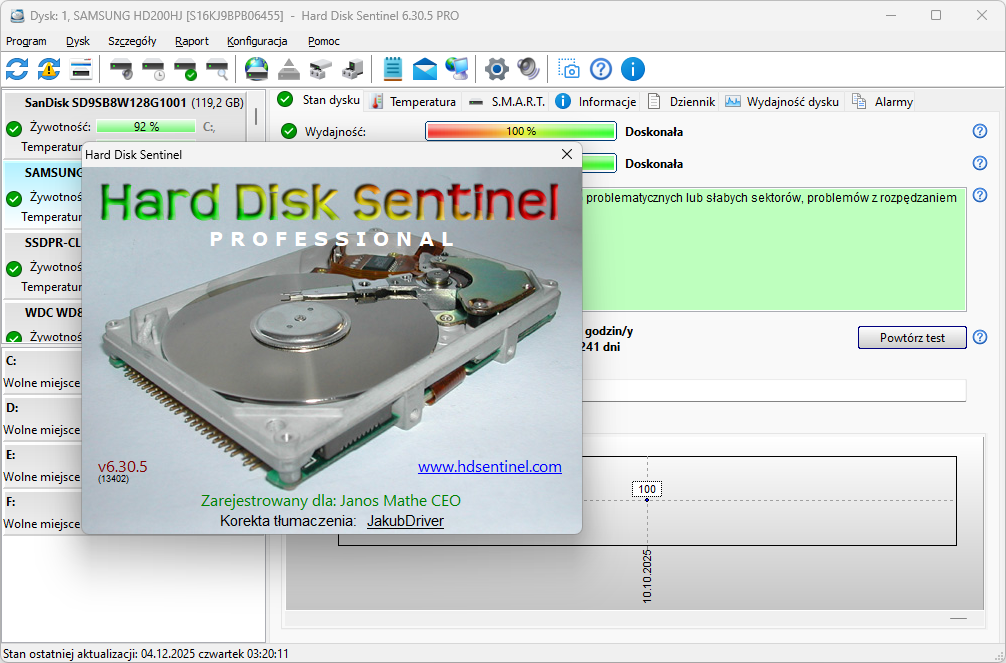Switch to the Stan dysku tab
The width and height of the screenshot is (1006, 663).
319,100
